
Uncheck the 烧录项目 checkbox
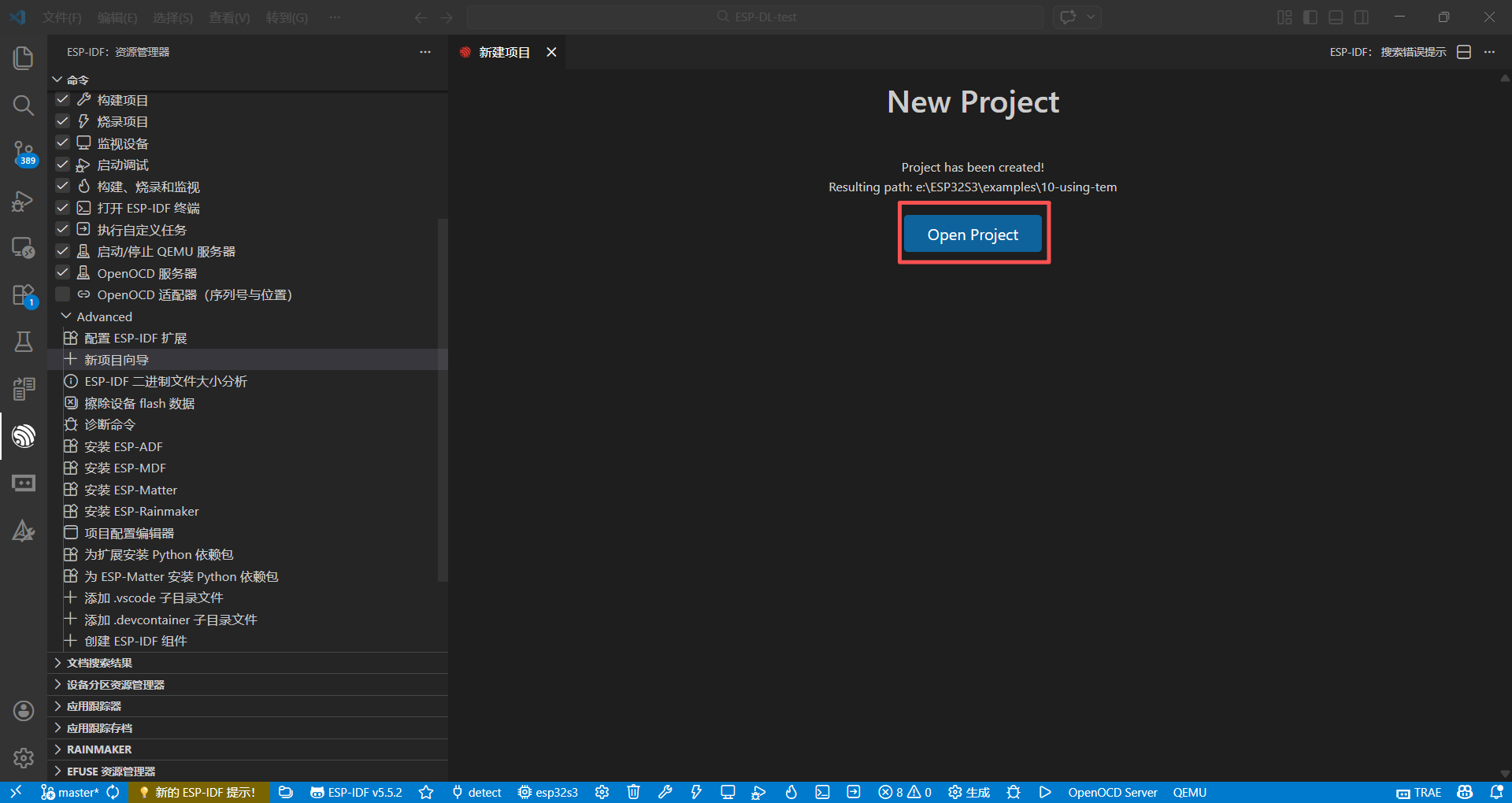pos(63,121)
